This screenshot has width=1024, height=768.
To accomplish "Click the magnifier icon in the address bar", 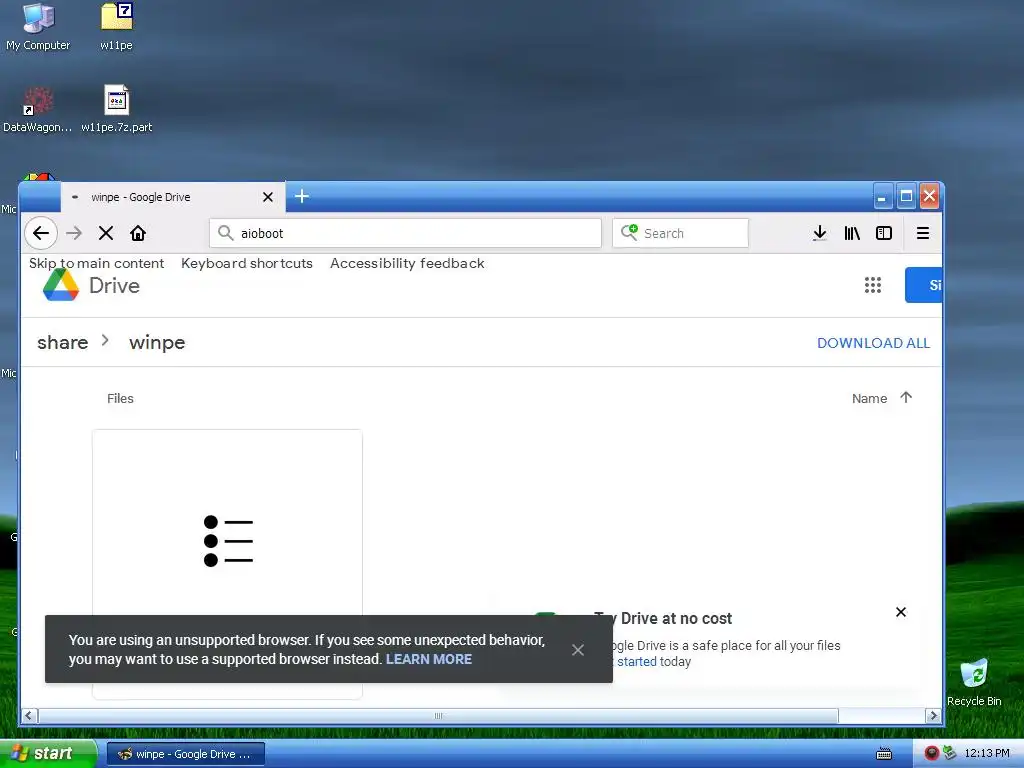I will [x=225, y=233].
